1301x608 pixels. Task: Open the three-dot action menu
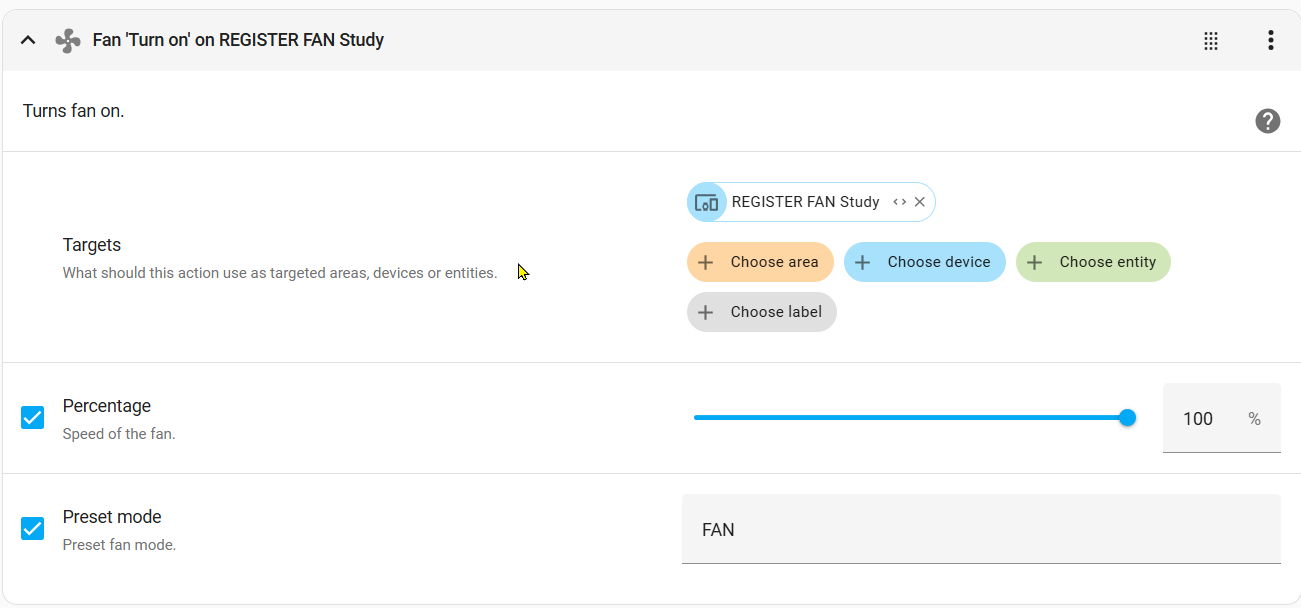click(1270, 40)
